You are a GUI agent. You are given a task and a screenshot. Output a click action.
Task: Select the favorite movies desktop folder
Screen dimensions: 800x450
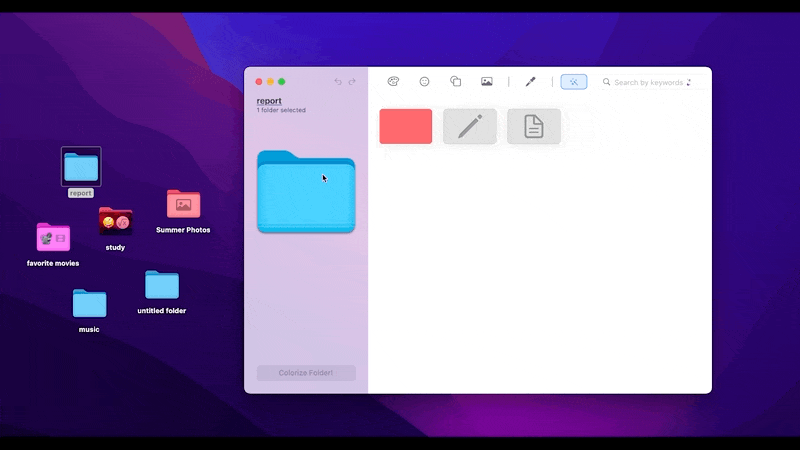tap(53, 237)
